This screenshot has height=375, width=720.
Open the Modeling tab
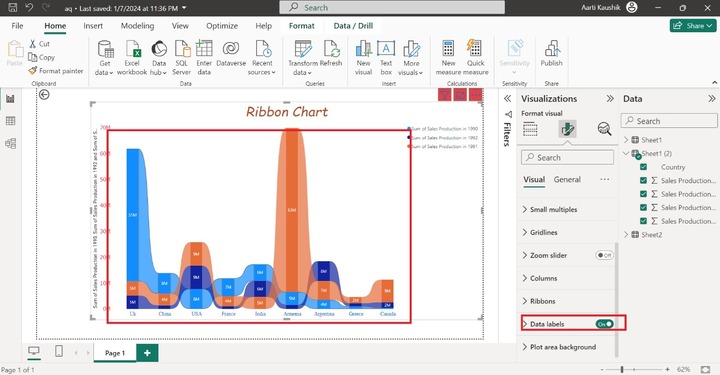[x=137, y=26]
